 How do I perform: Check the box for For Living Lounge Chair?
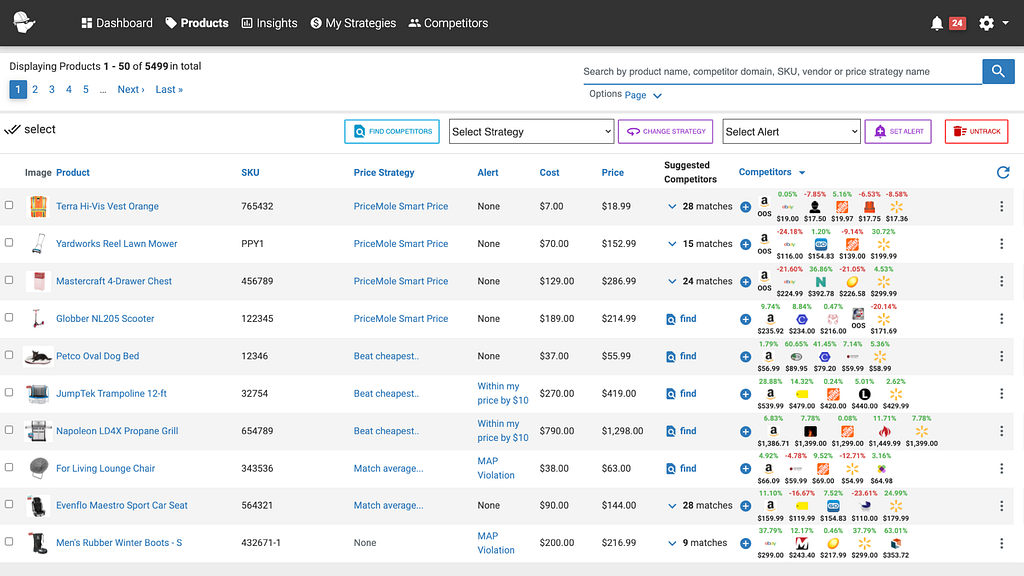point(9,467)
